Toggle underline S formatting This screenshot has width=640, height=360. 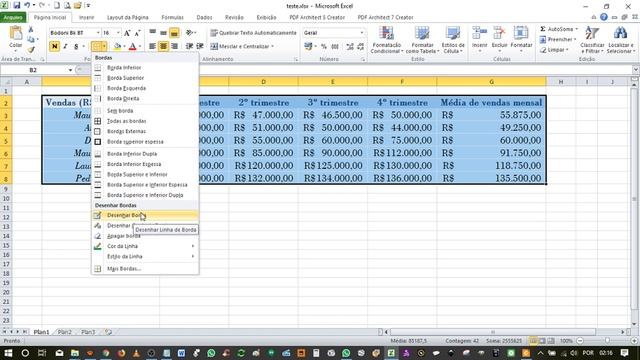(x=76, y=47)
